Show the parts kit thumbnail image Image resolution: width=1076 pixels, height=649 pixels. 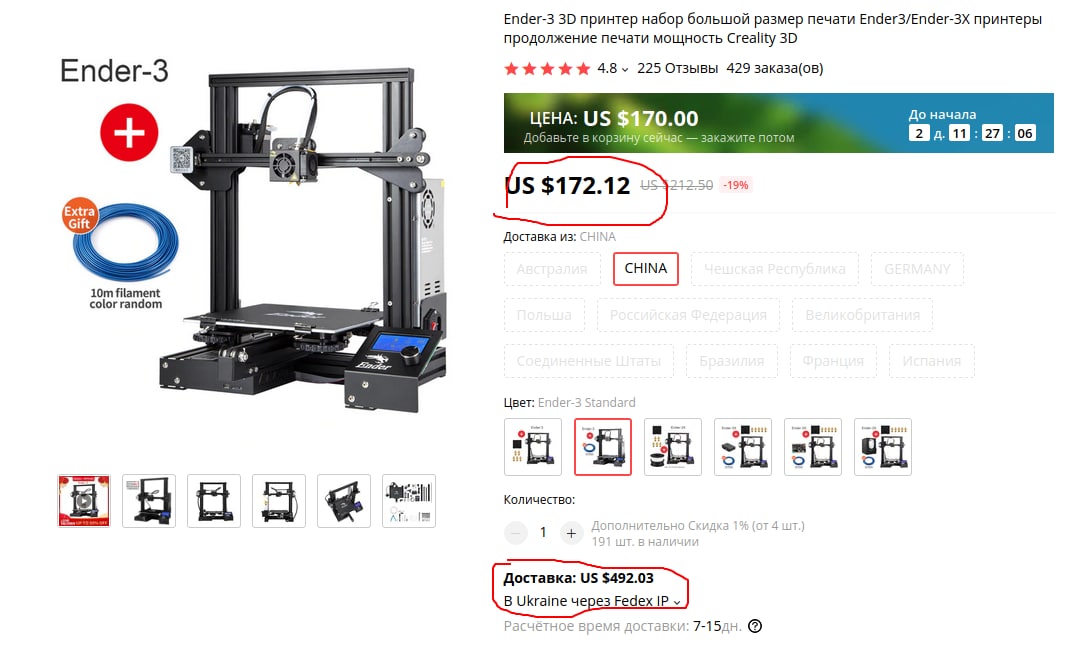(409, 501)
